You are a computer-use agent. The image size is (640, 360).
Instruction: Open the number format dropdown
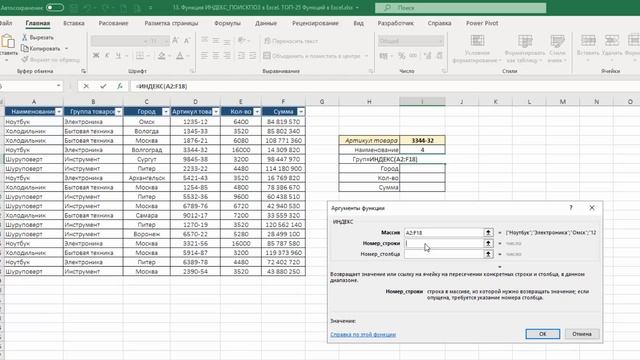click(x=440, y=41)
